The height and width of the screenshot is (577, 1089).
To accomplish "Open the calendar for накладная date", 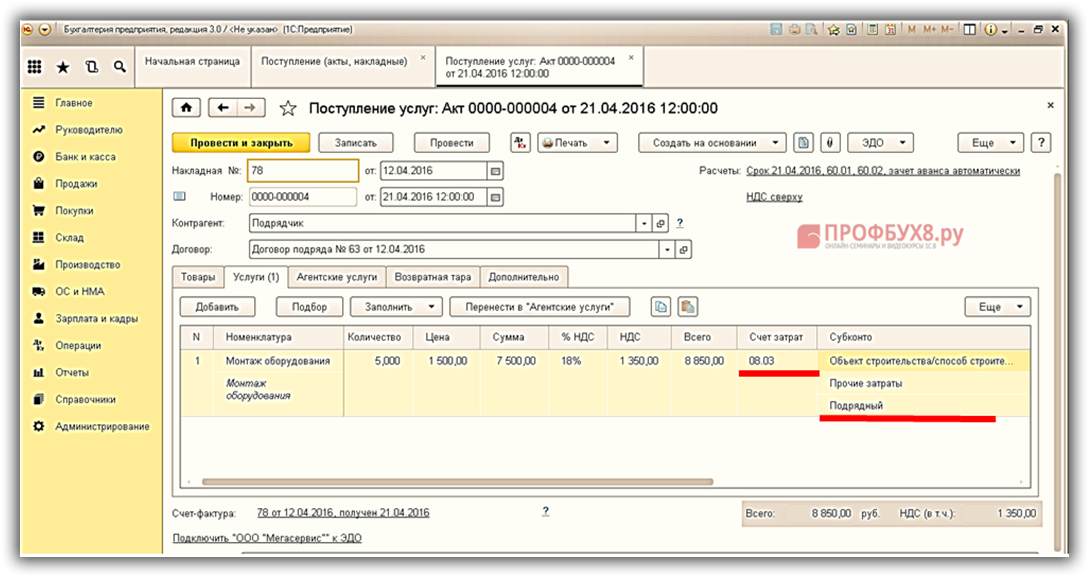I will point(495,171).
